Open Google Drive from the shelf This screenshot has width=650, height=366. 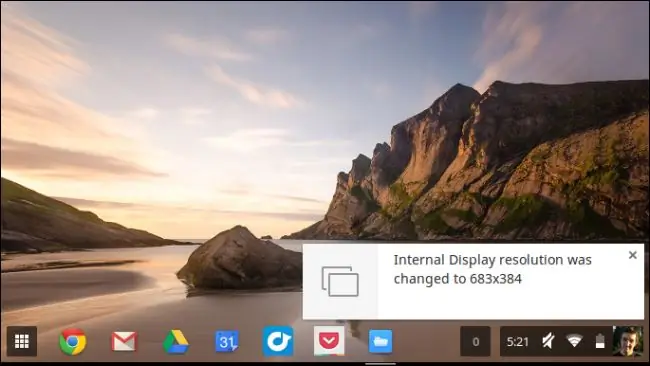click(175, 342)
